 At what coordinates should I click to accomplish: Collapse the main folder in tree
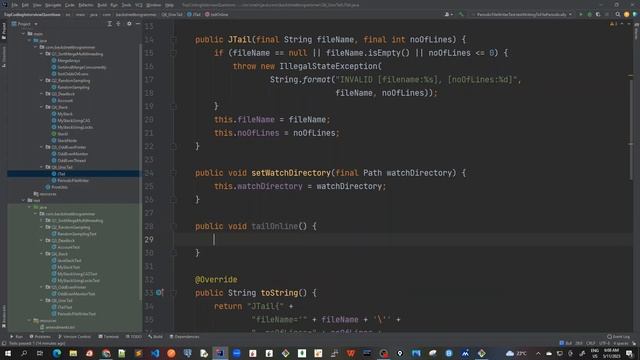[23, 34]
